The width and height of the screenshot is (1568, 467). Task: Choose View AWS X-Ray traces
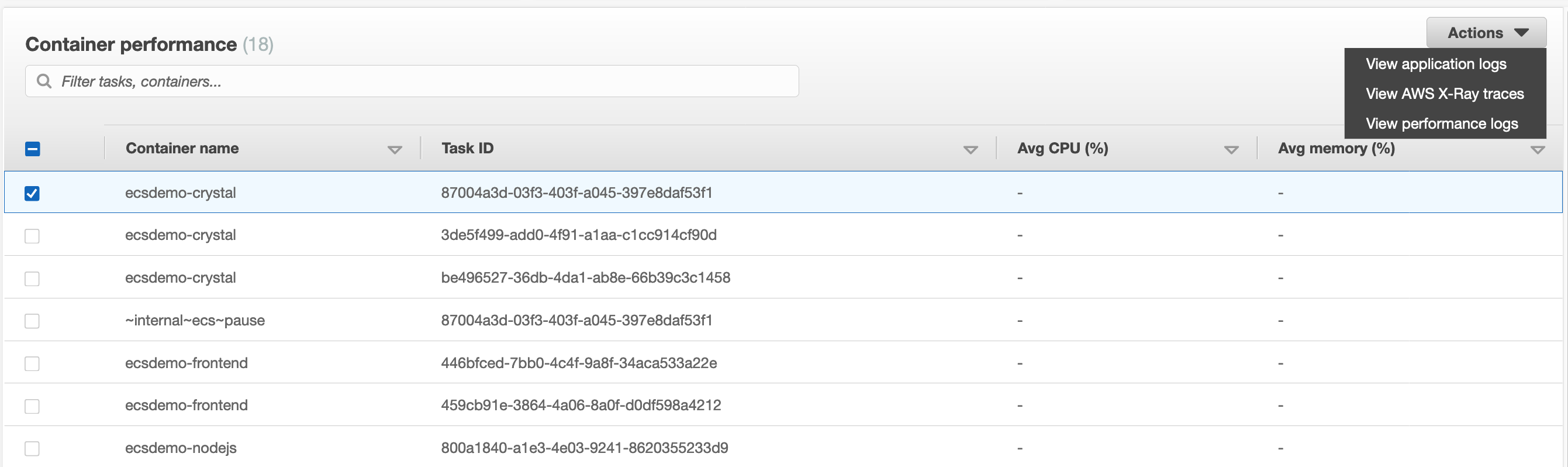[x=1445, y=94]
